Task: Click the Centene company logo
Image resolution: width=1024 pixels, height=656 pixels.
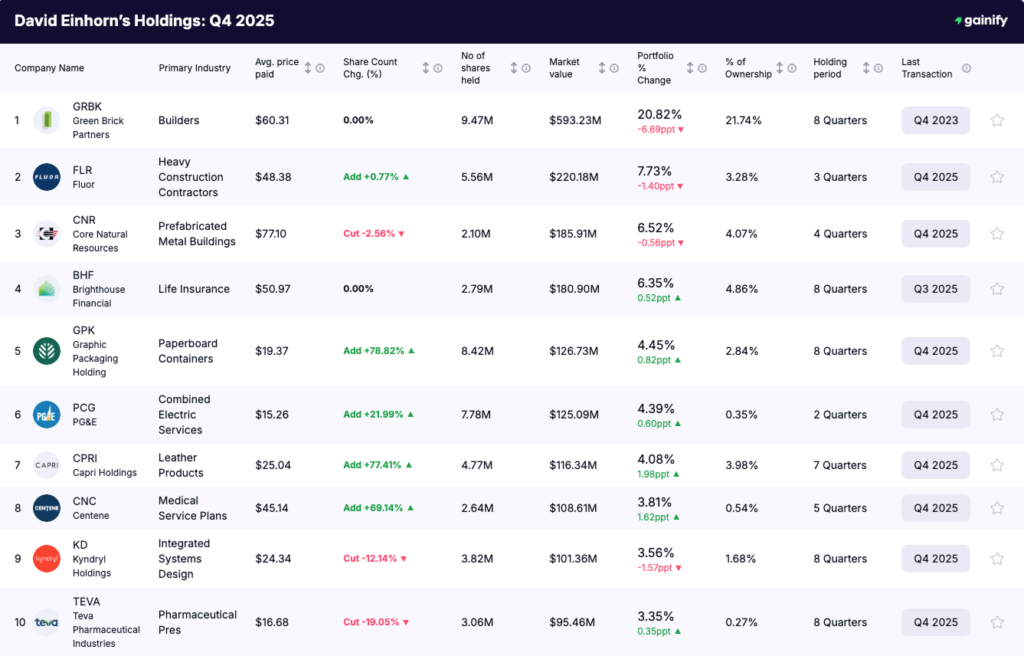Action: [x=46, y=508]
